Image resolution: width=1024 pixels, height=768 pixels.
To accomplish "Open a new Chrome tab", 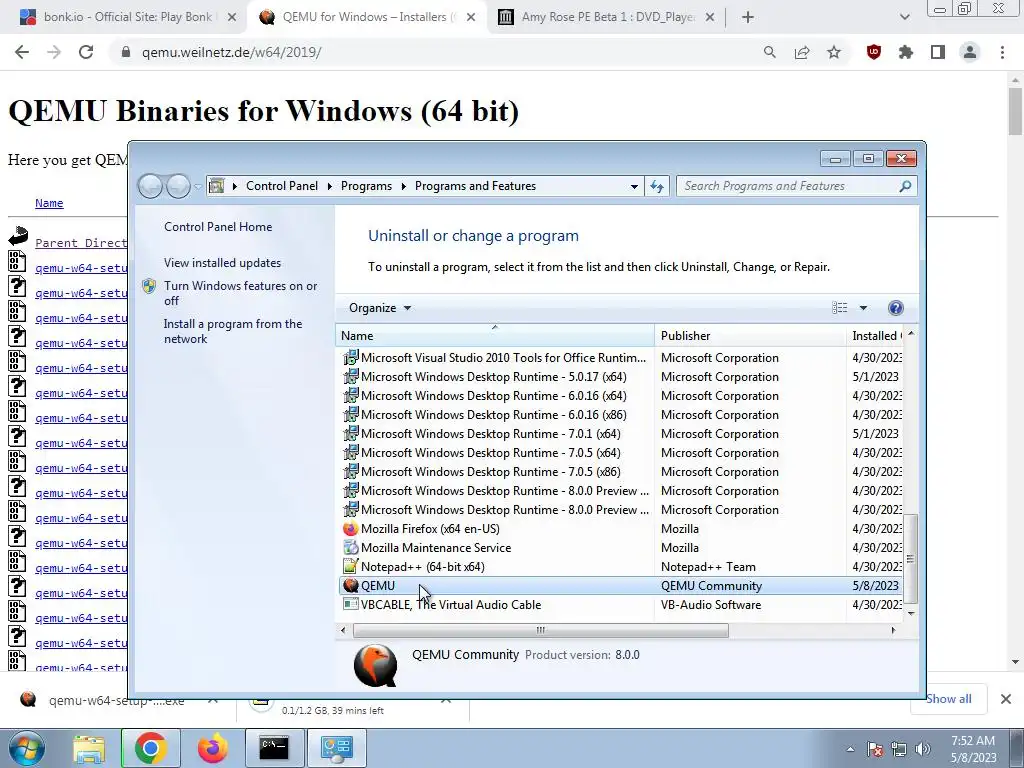I will pos(748,17).
